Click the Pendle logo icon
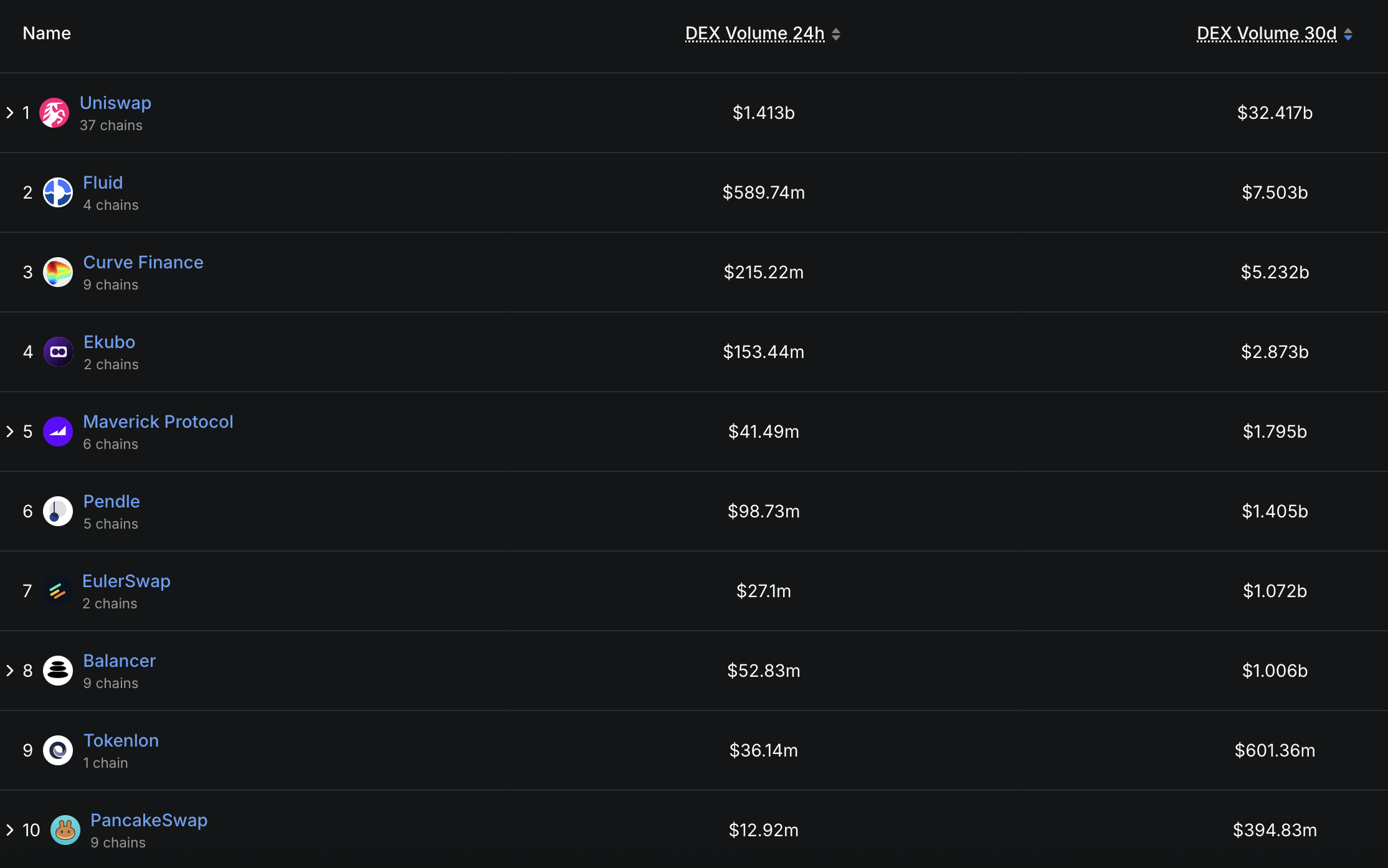The image size is (1388, 868). [57, 511]
